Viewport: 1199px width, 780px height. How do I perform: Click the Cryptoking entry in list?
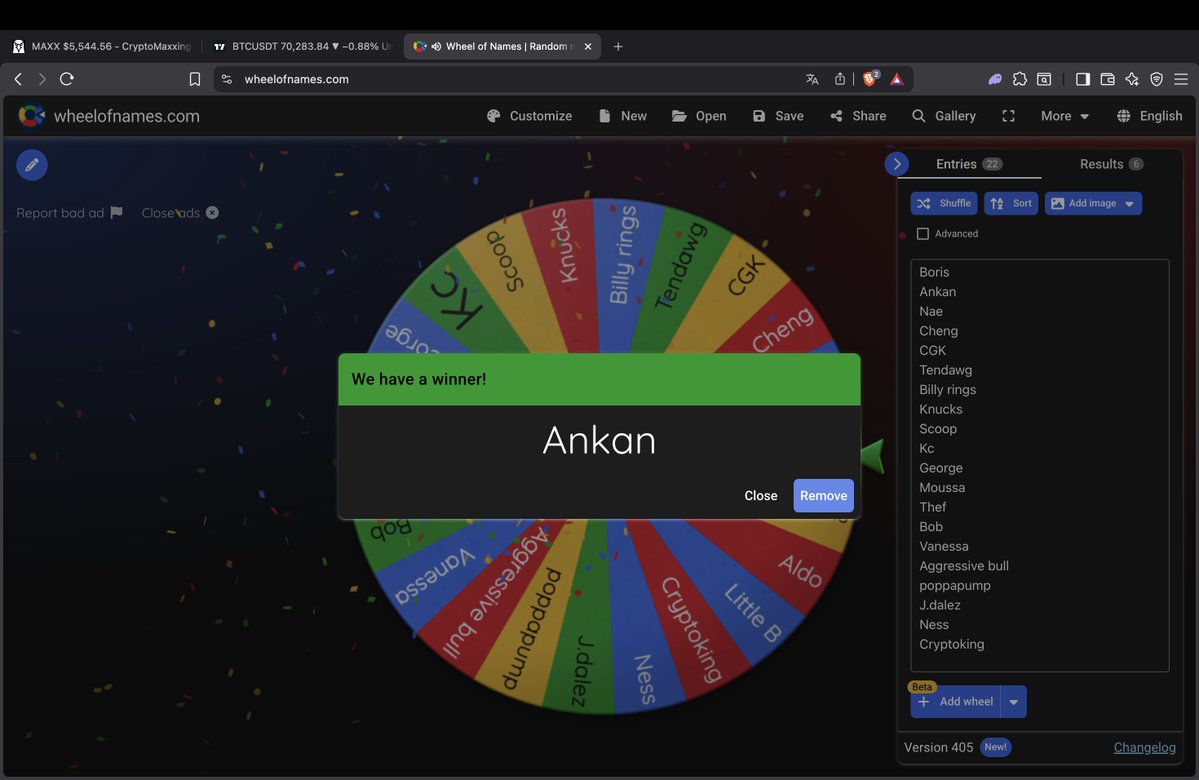pos(951,644)
